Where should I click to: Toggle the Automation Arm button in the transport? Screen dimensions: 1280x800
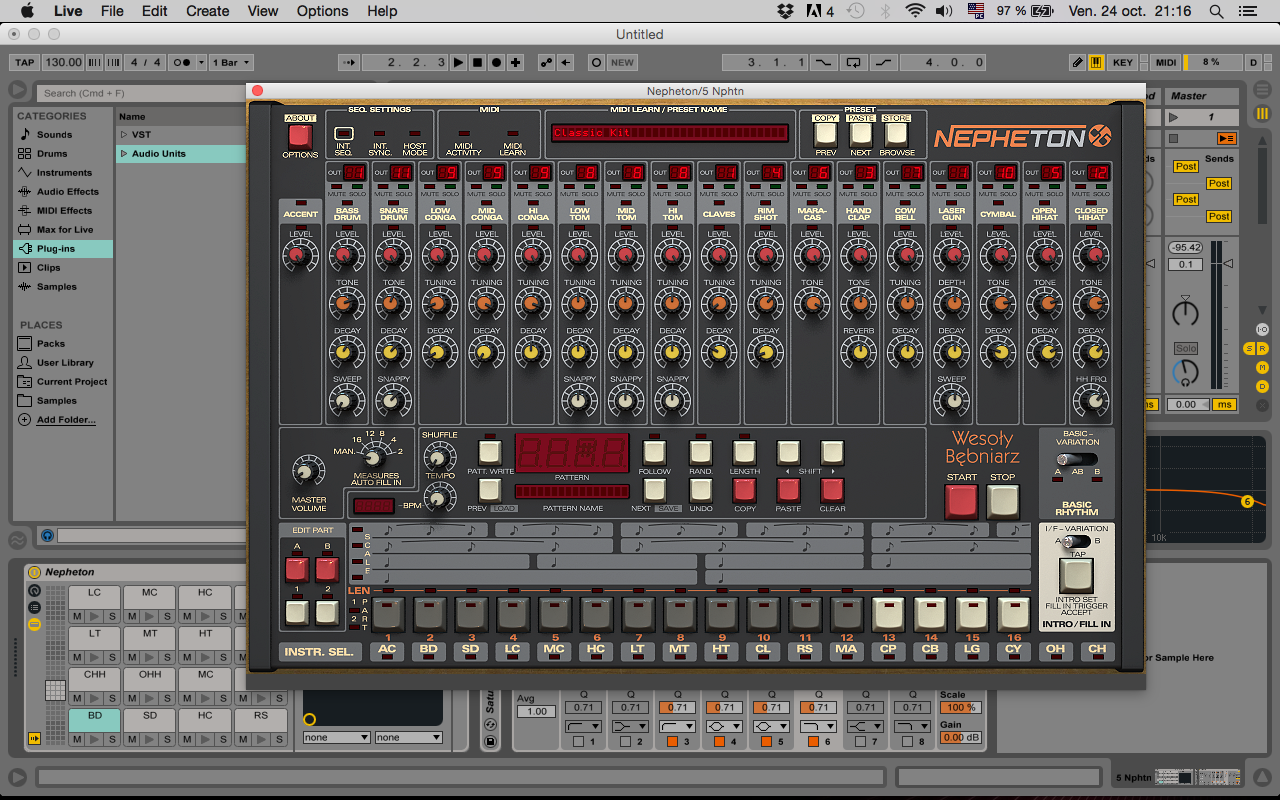tap(547, 62)
